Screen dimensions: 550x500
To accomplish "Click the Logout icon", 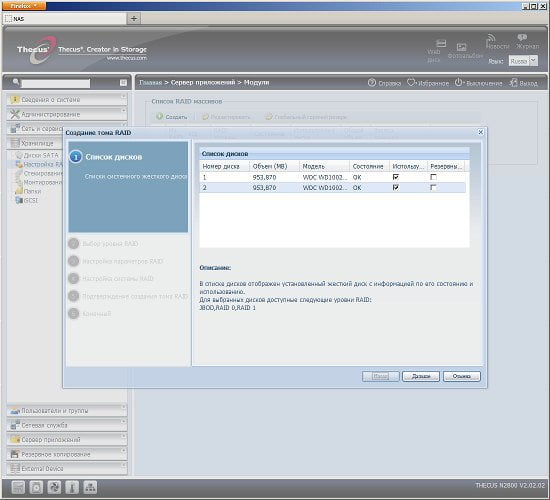I will (514, 83).
